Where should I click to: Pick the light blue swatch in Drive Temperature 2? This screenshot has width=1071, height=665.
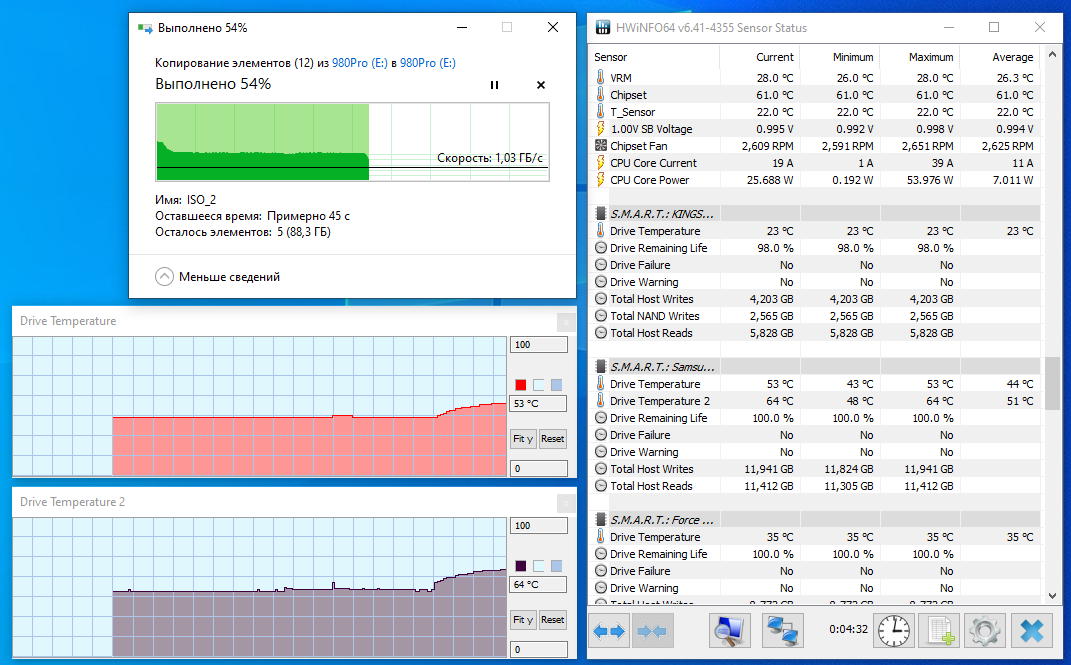(557, 566)
